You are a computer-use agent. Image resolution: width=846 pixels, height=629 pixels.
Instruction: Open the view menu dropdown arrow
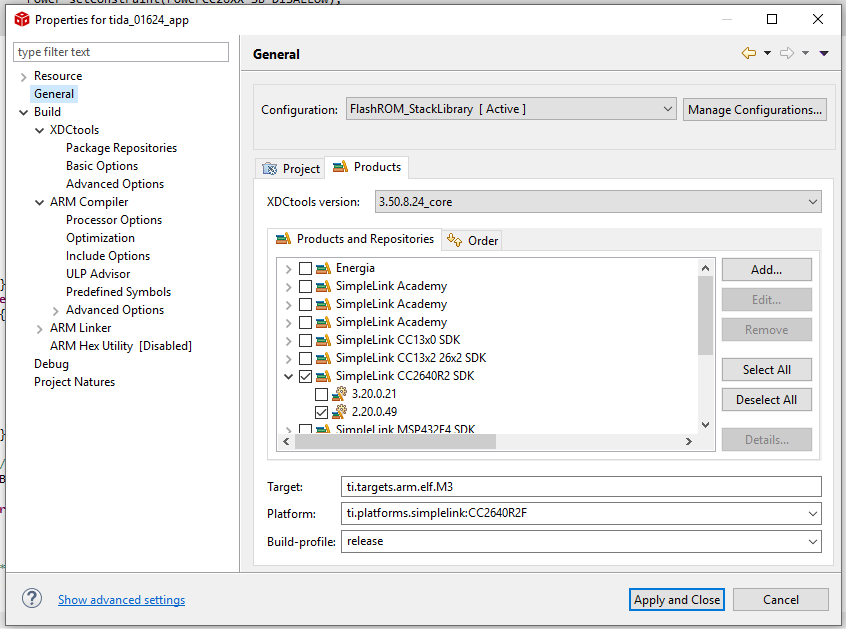[x=824, y=53]
